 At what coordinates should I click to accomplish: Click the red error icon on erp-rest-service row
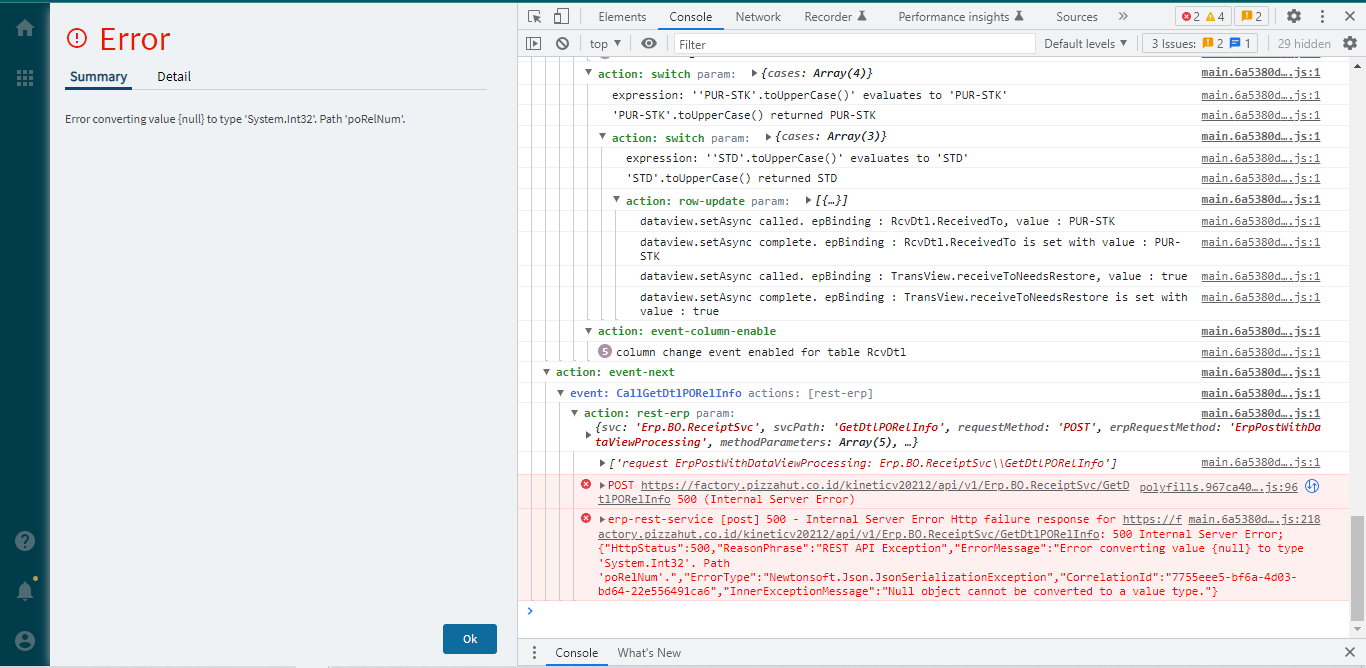[586, 518]
